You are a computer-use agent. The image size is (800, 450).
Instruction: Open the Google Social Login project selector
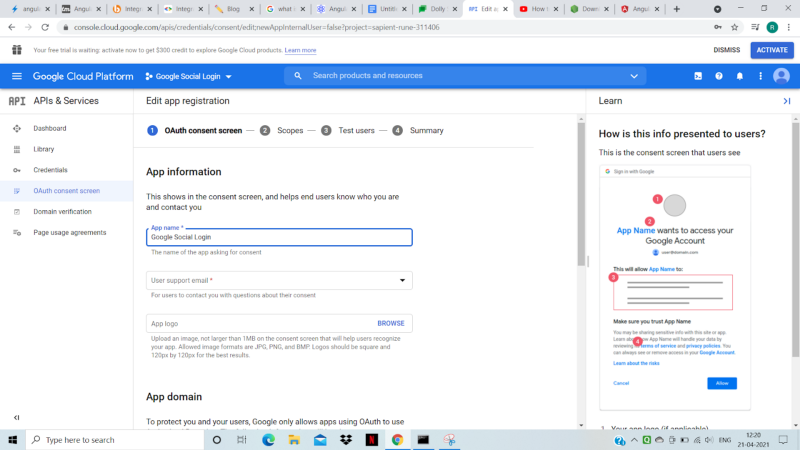tap(188, 76)
